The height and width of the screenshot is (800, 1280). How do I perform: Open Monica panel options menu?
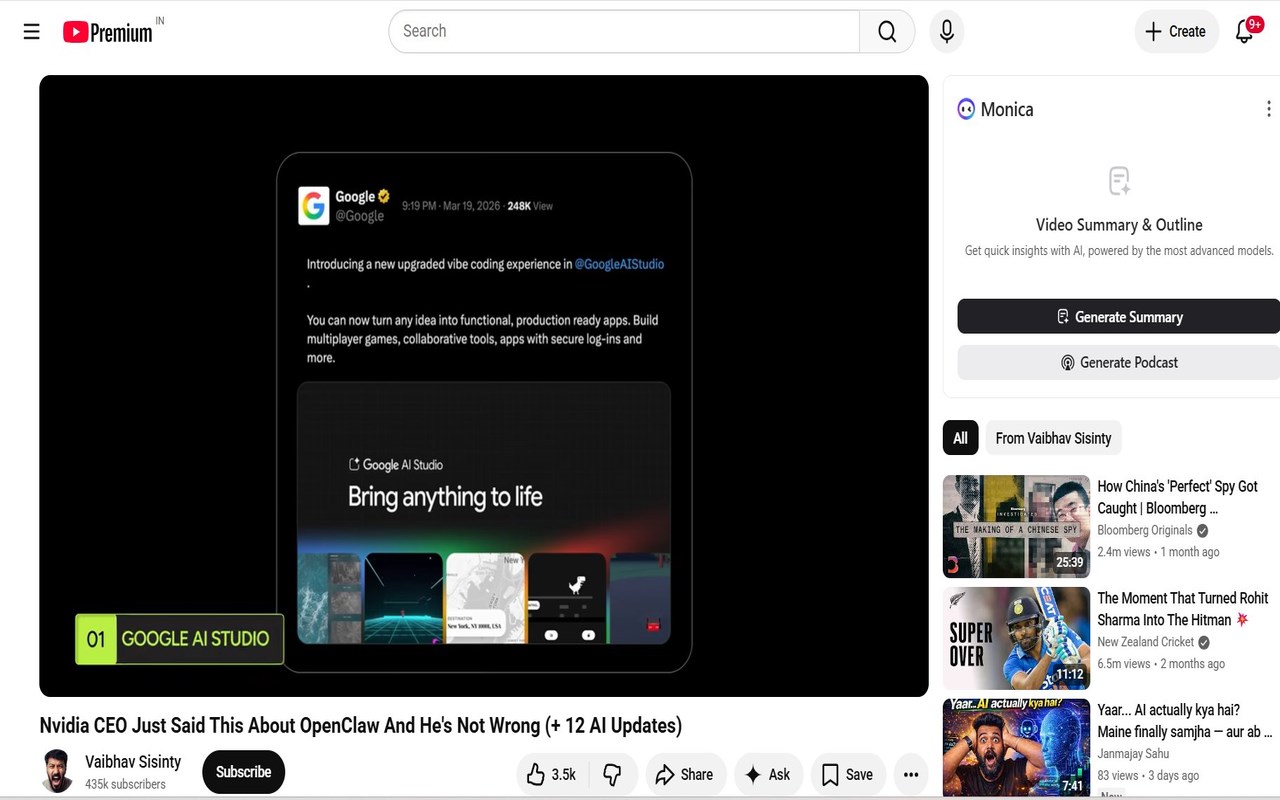[1268, 109]
